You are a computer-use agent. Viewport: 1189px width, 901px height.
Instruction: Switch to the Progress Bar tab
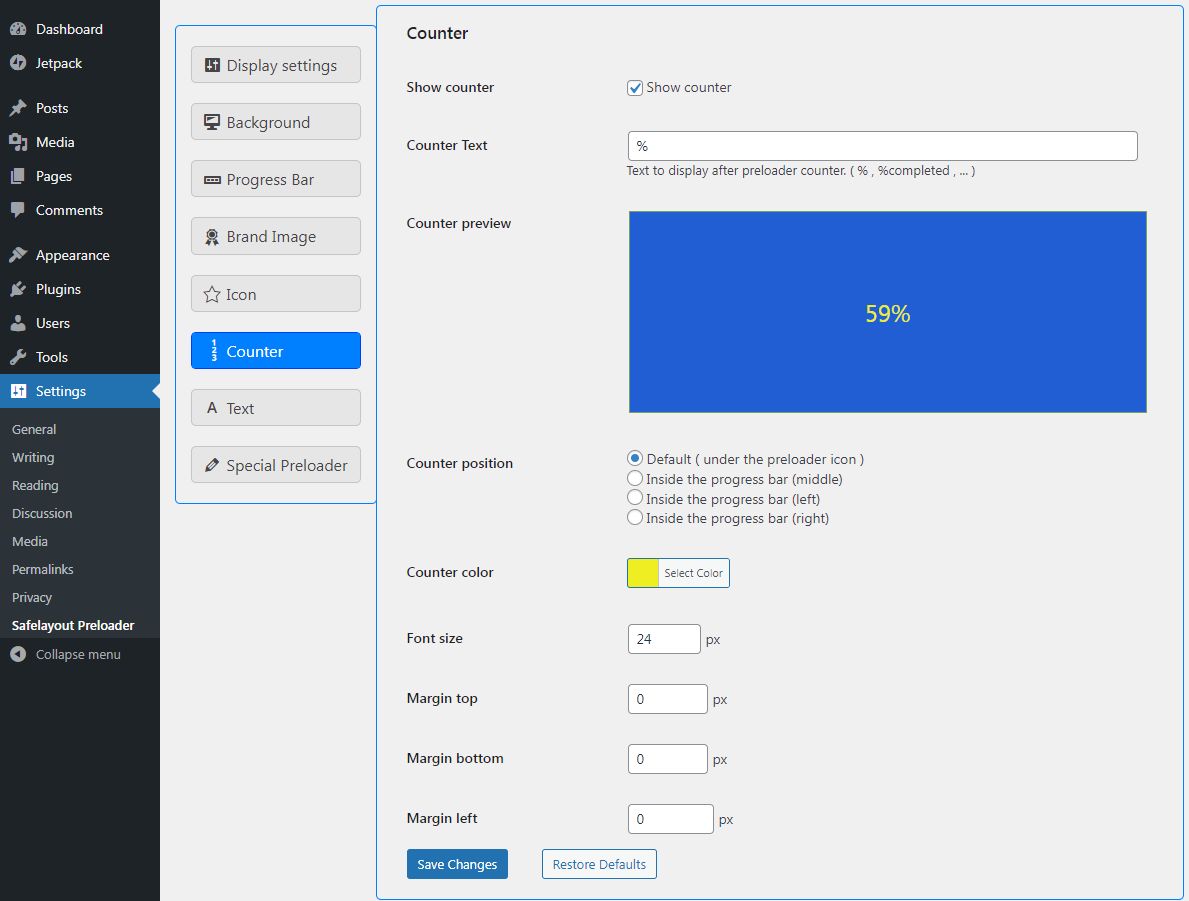tap(275, 180)
